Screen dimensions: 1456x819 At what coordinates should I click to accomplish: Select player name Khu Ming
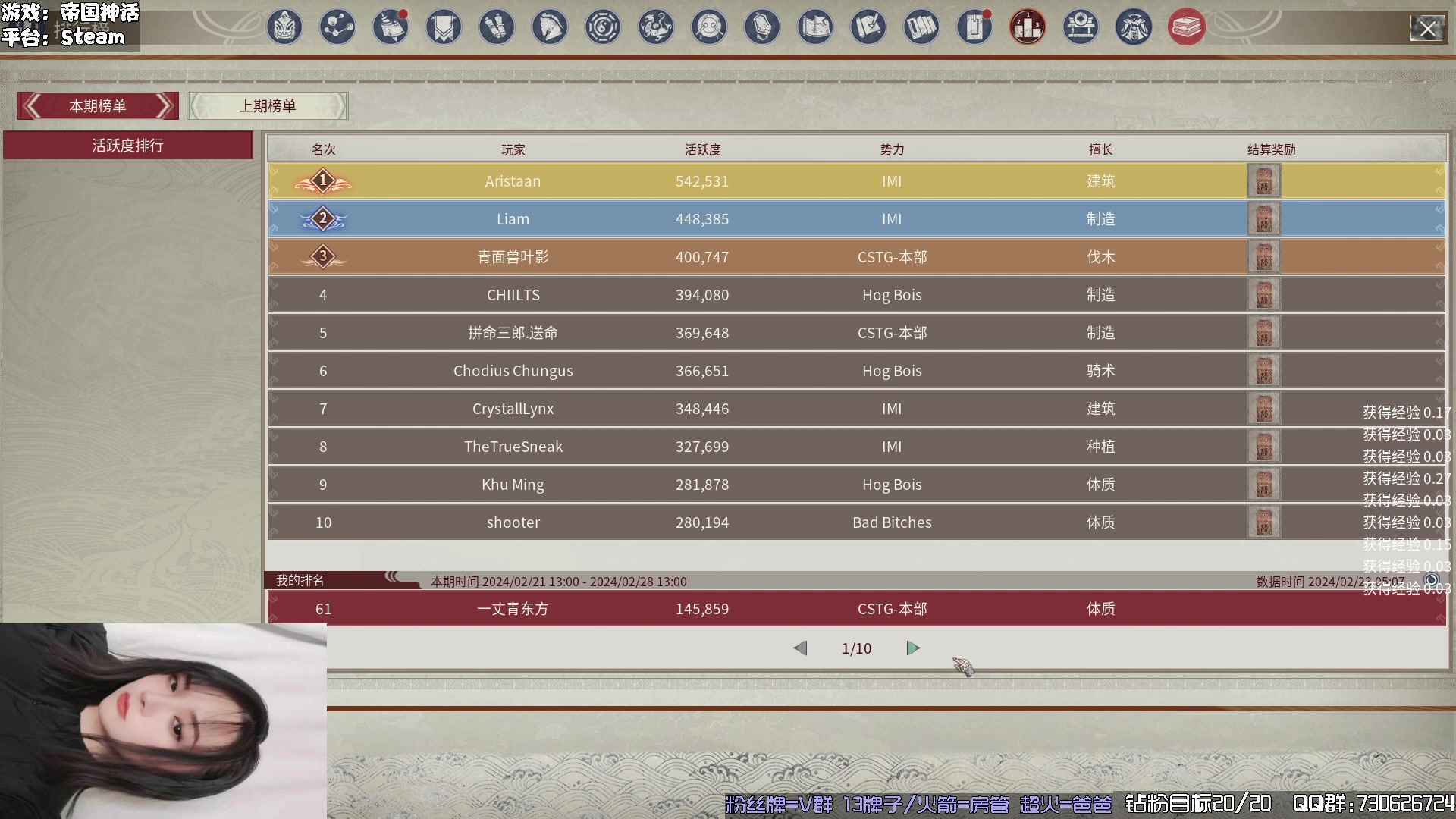[x=513, y=485]
